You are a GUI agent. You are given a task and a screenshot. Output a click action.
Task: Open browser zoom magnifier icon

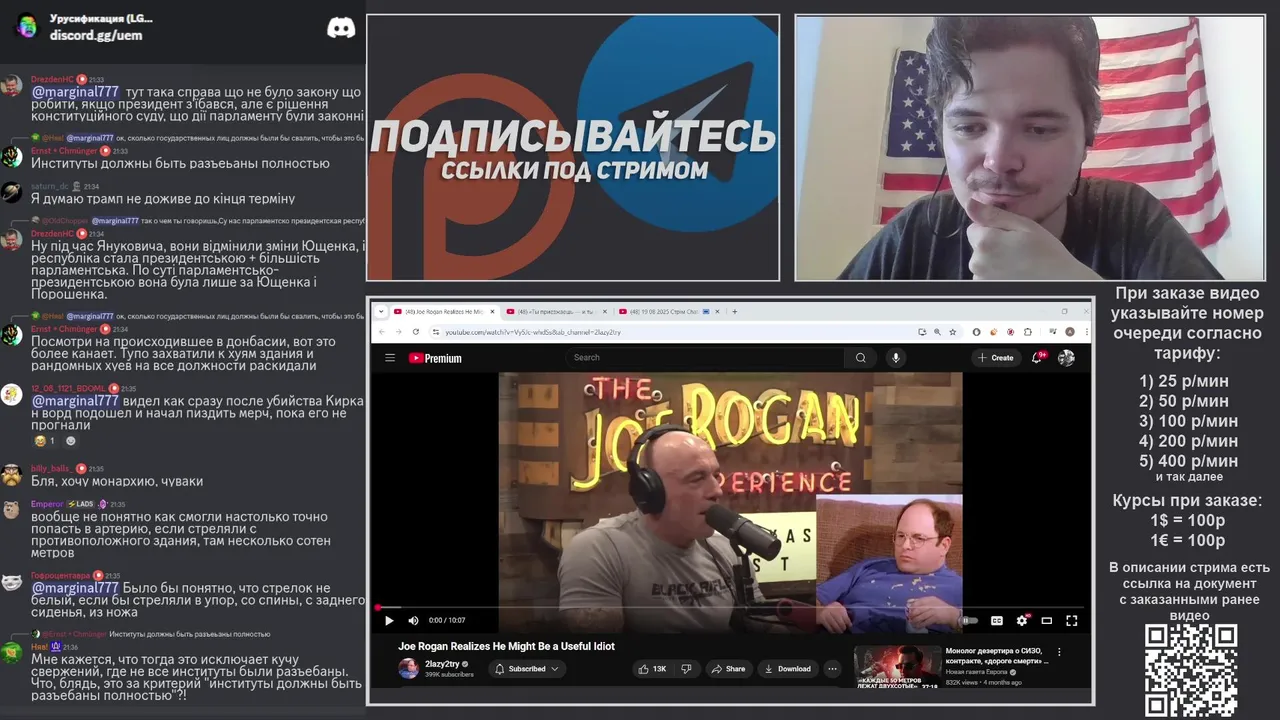click(936, 332)
